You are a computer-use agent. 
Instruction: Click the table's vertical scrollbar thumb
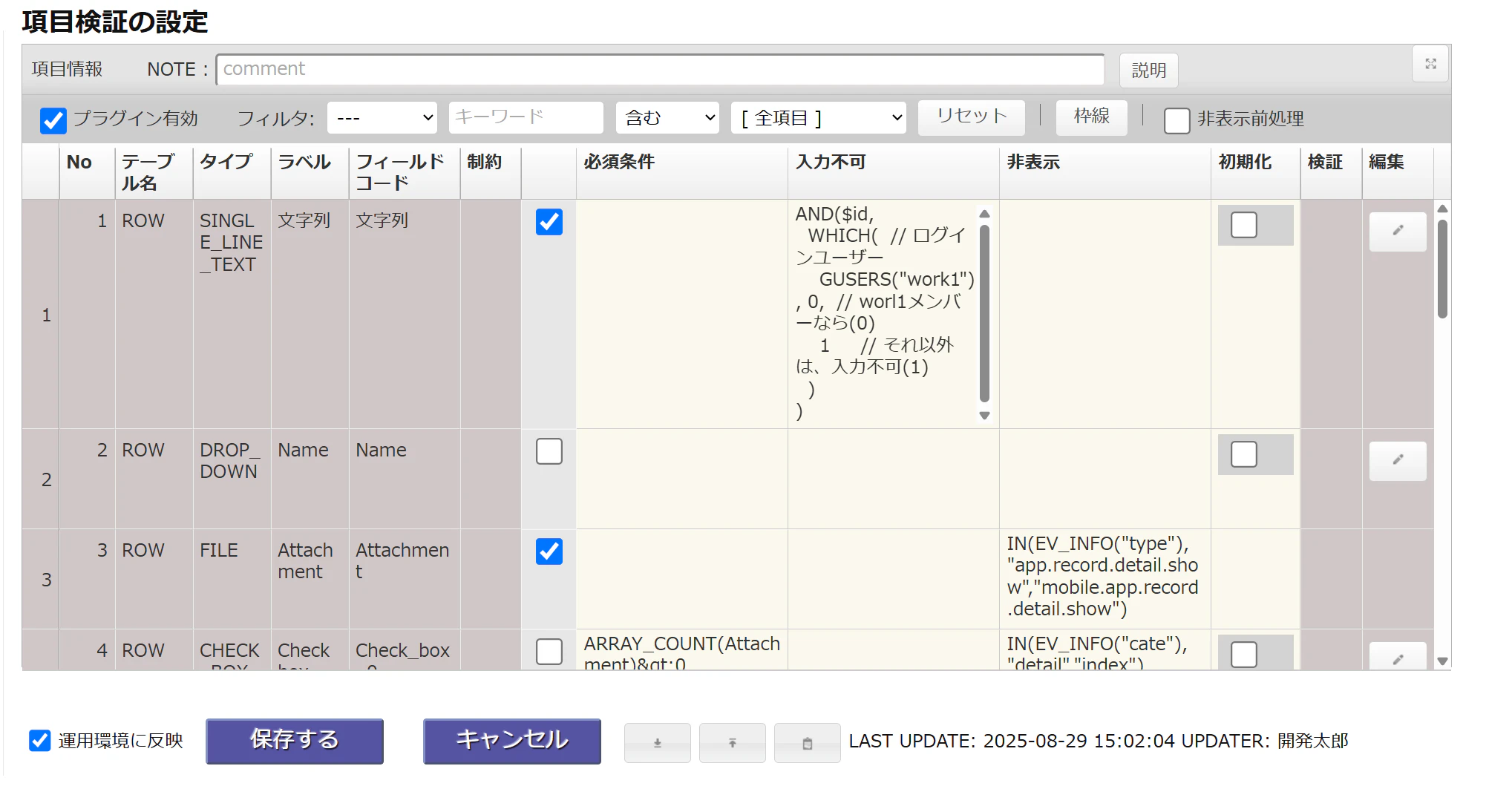pos(1442,267)
